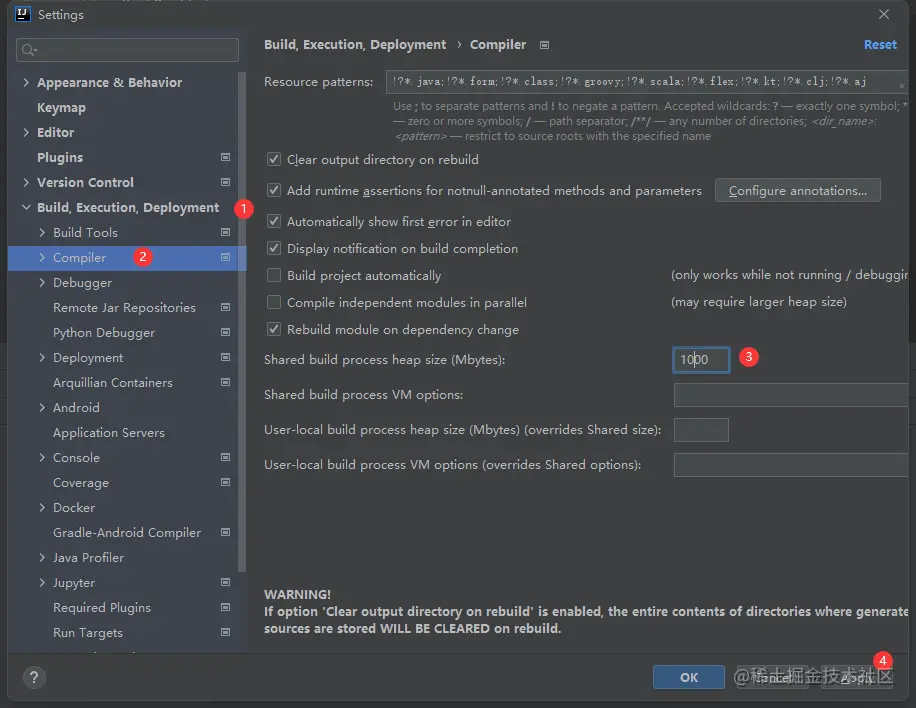916x708 pixels.
Task: Click the OK button
Action: (689, 677)
